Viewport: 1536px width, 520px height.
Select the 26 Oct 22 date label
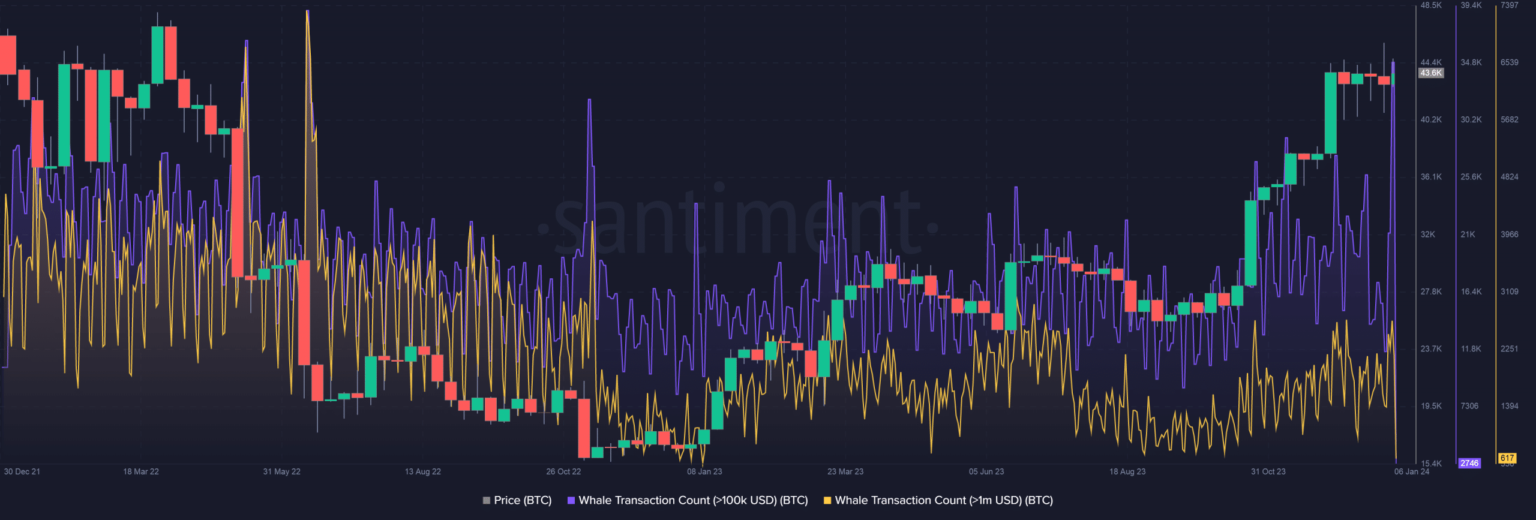pos(564,470)
